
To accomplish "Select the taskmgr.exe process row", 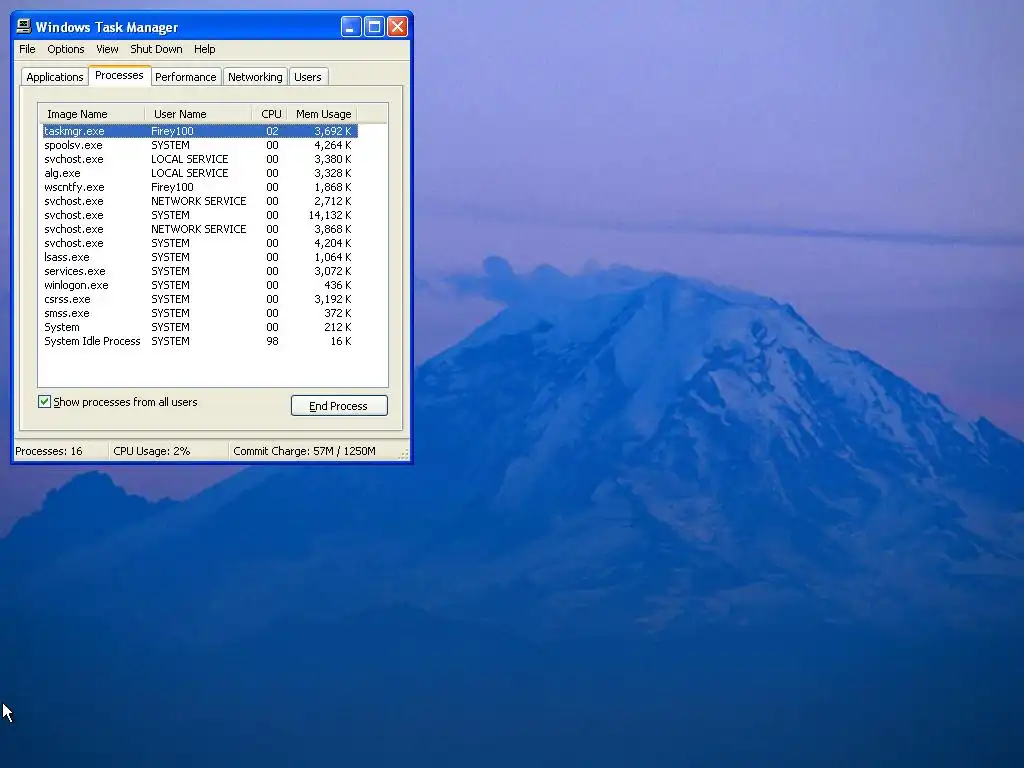I will click(199, 131).
